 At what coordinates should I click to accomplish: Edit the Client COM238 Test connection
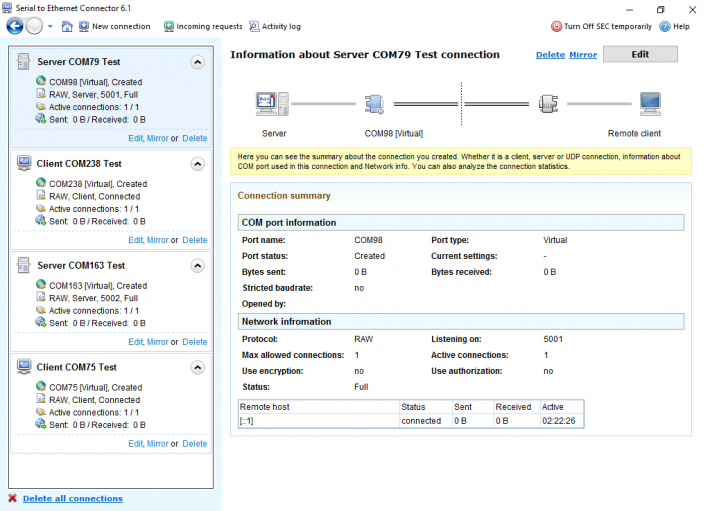point(135,240)
